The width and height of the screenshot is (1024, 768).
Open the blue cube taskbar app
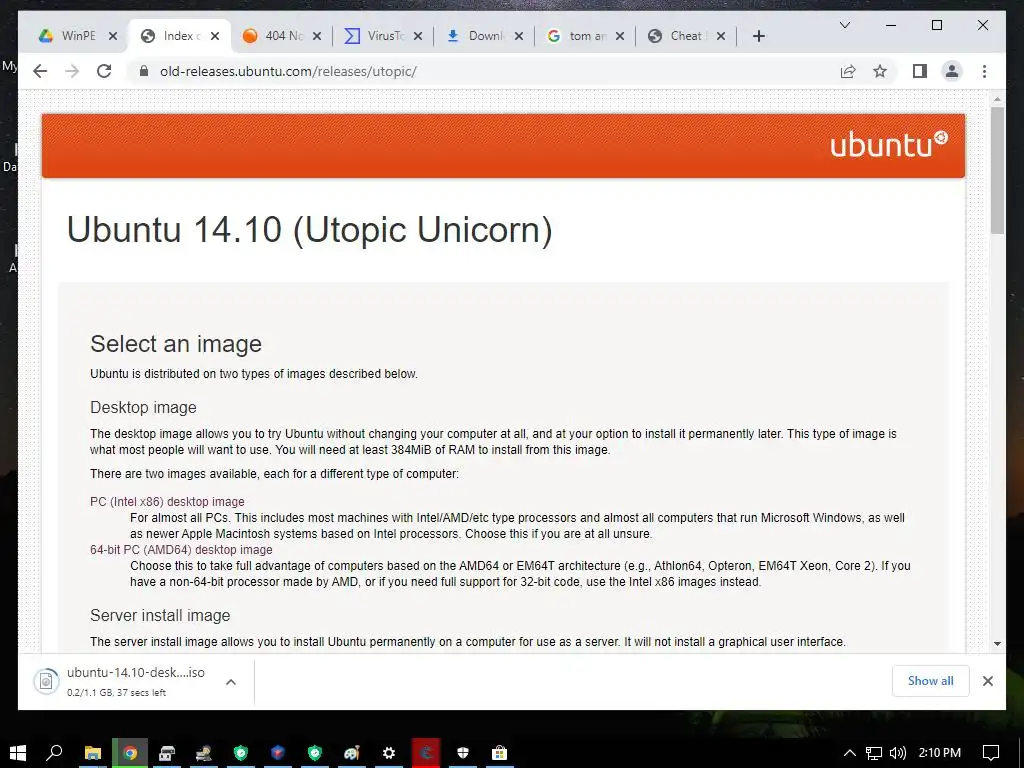click(x=278, y=753)
